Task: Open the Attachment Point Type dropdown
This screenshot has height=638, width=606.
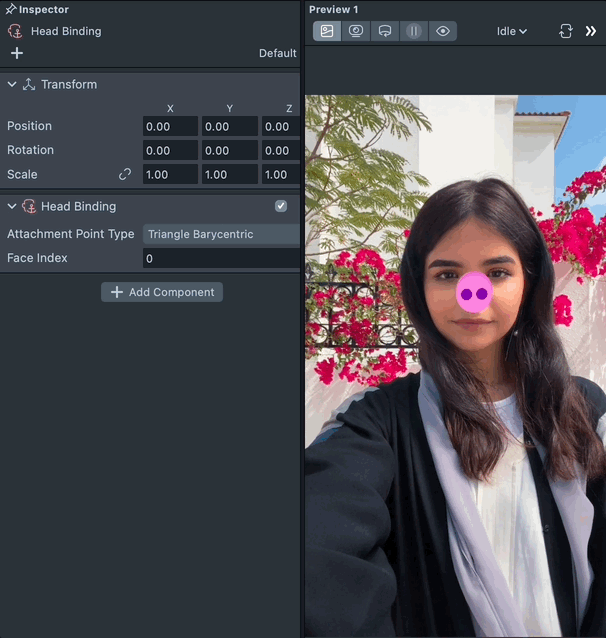Action: [221, 234]
